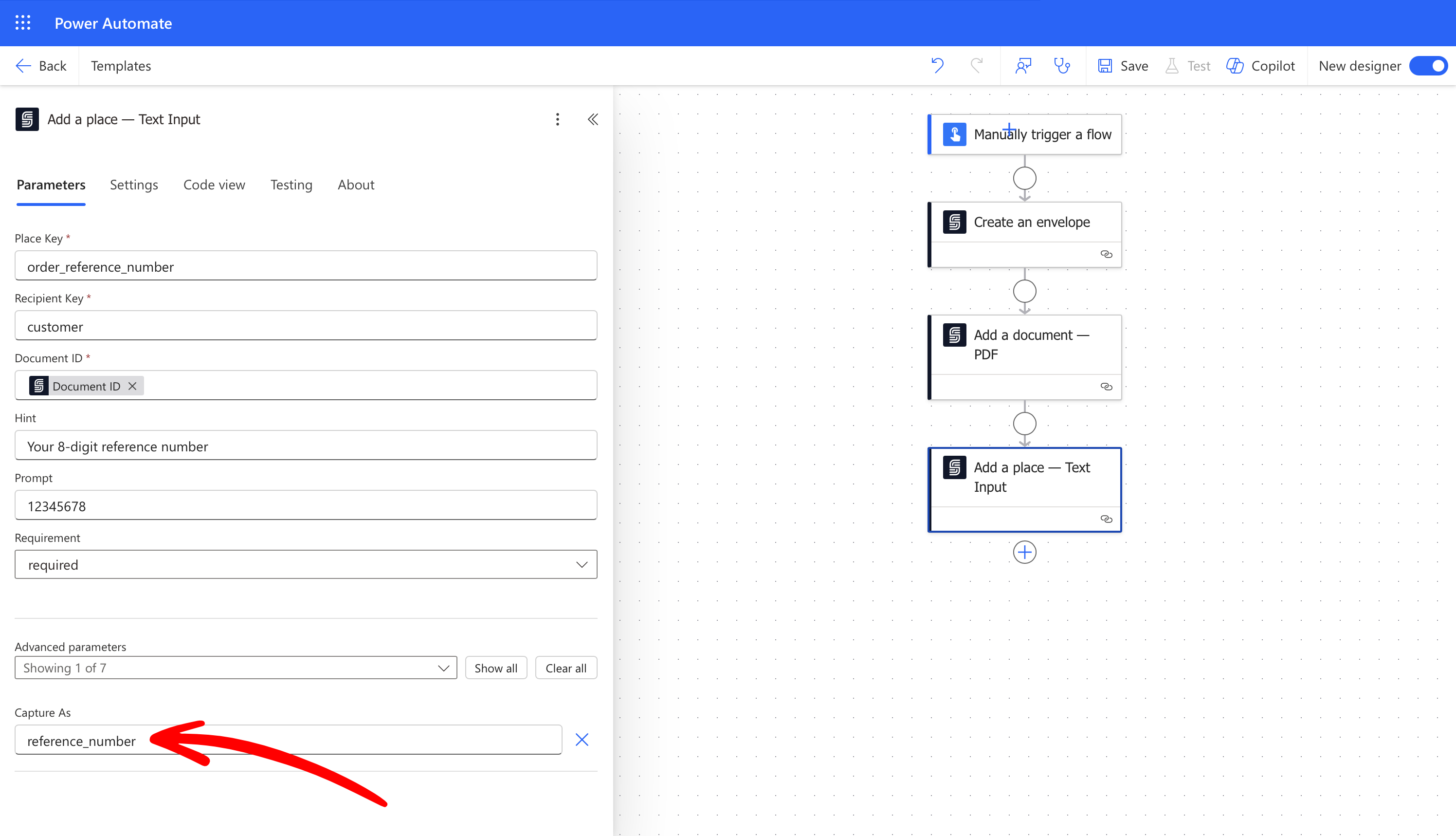Switch to the Settings tab
Screen dimensions: 1456x836
click(134, 185)
